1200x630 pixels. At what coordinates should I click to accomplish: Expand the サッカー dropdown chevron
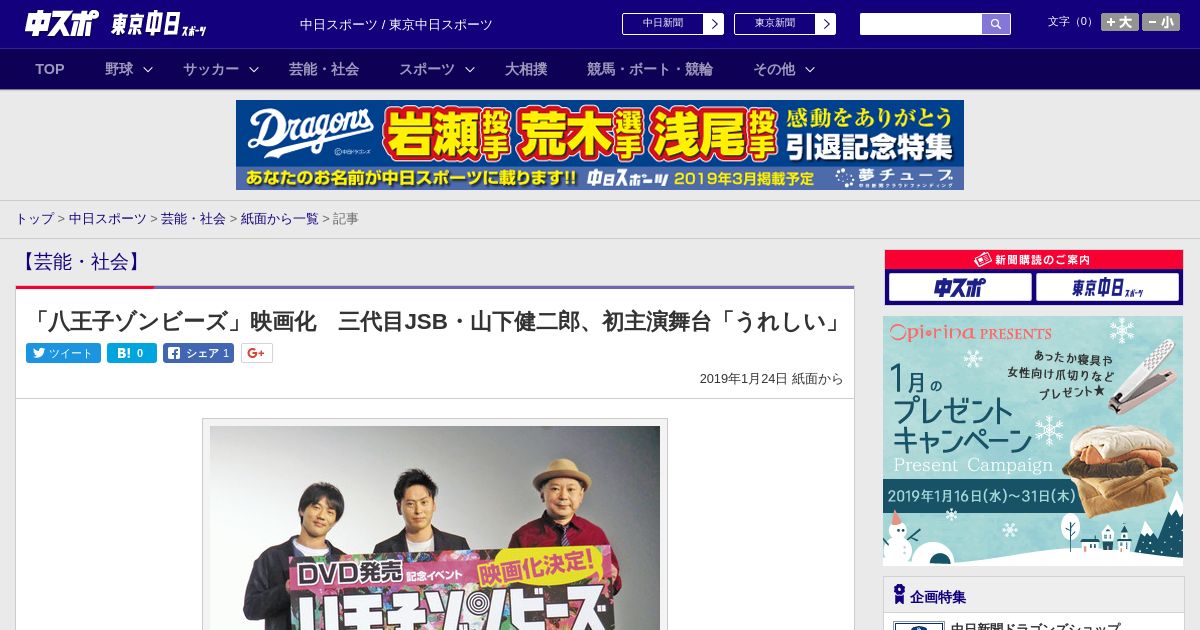tap(254, 69)
